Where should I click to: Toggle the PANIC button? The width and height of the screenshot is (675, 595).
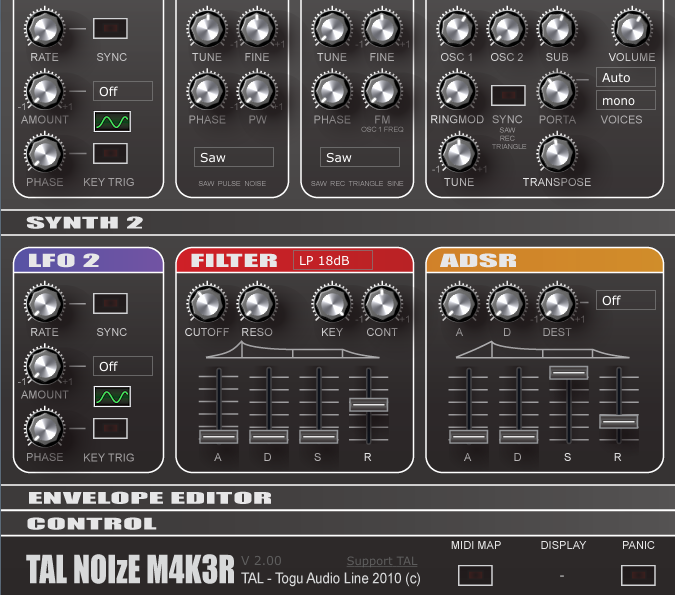coord(638,575)
